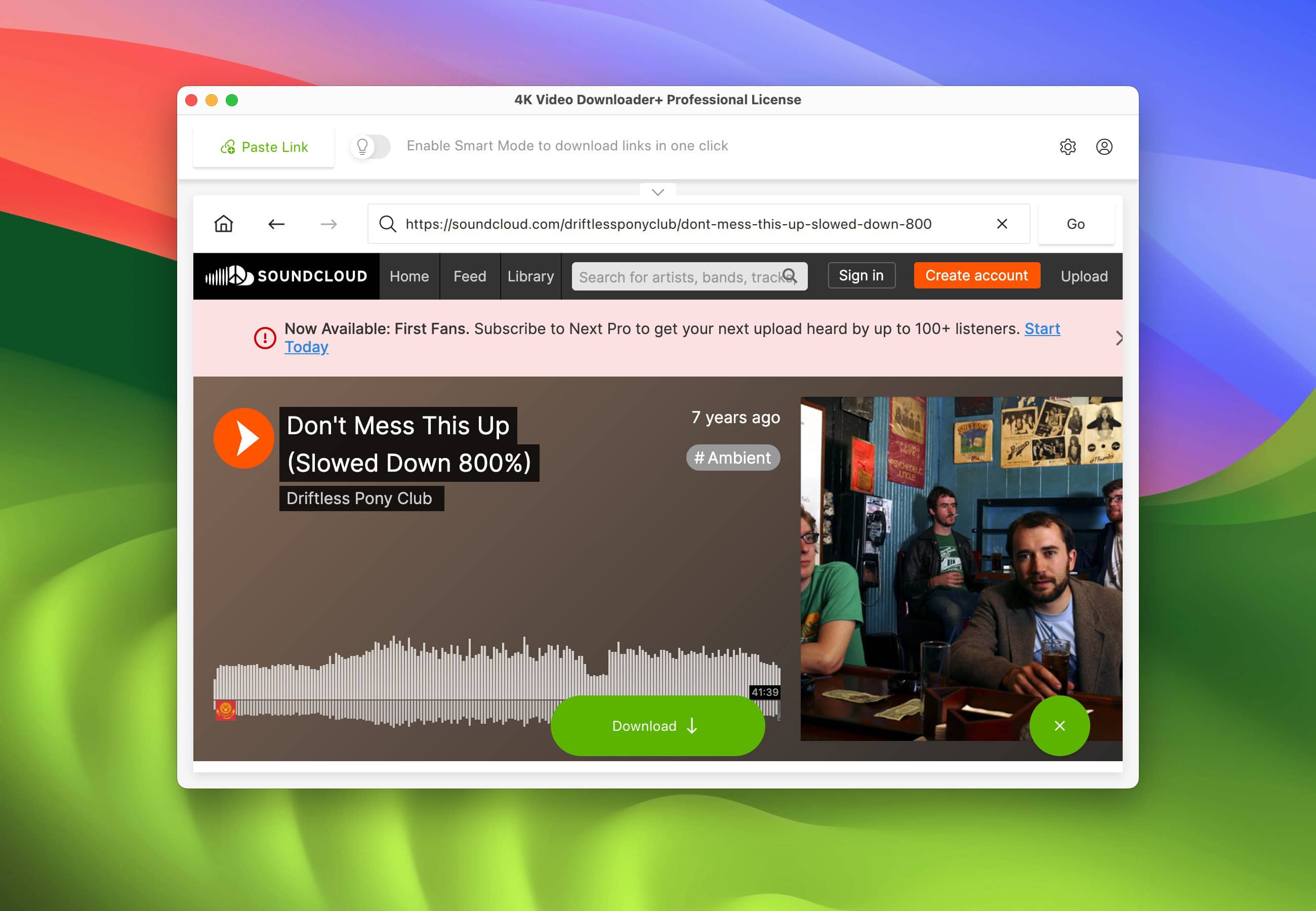
Task: Click the green Download button
Action: [x=657, y=725]
